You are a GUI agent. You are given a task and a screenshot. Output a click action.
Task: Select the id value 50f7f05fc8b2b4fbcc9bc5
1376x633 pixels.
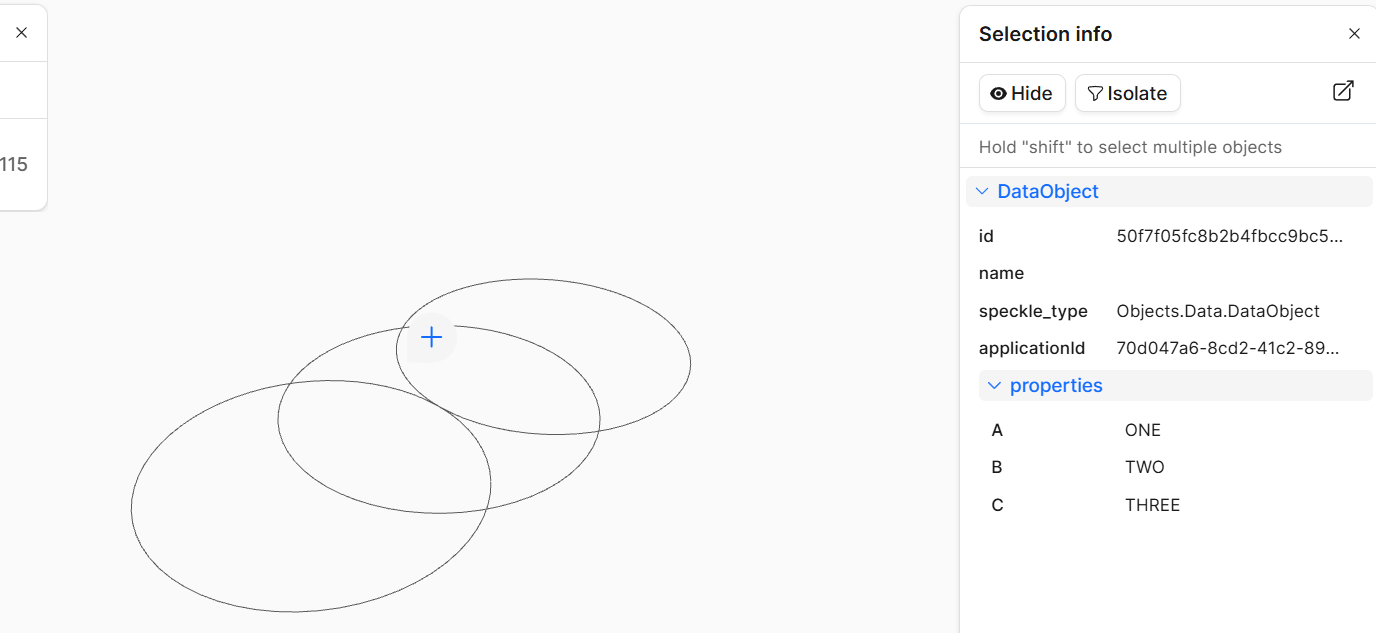[x=1229, y=236]
